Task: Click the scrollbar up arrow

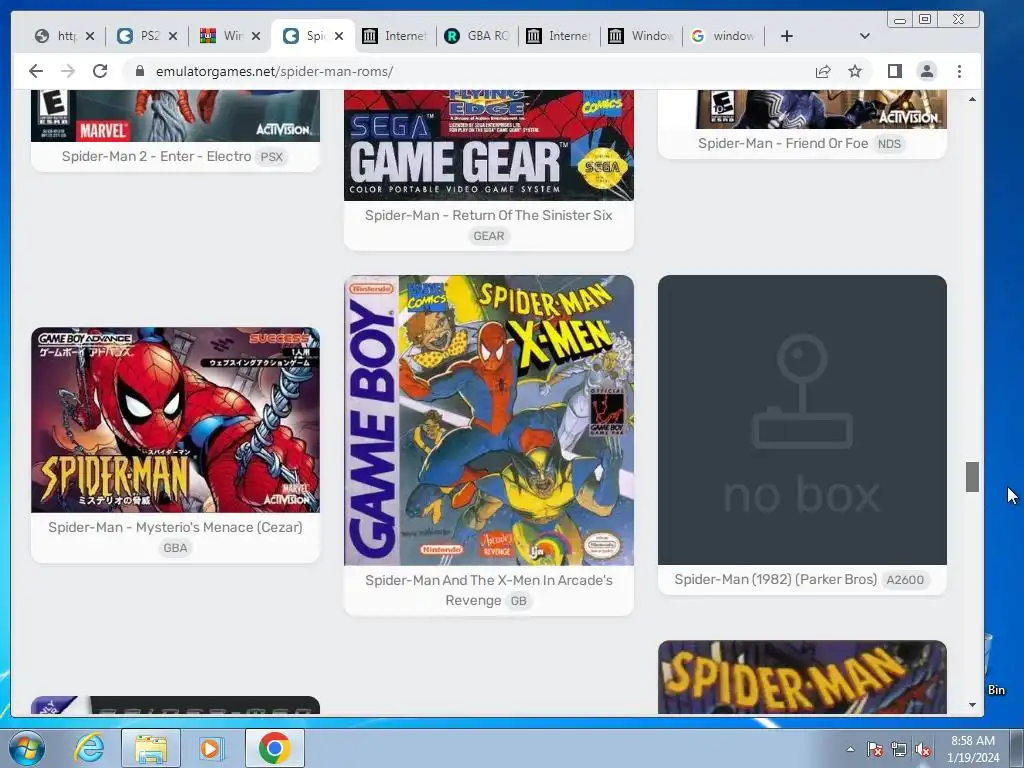Action: click(x=972, y=99)
